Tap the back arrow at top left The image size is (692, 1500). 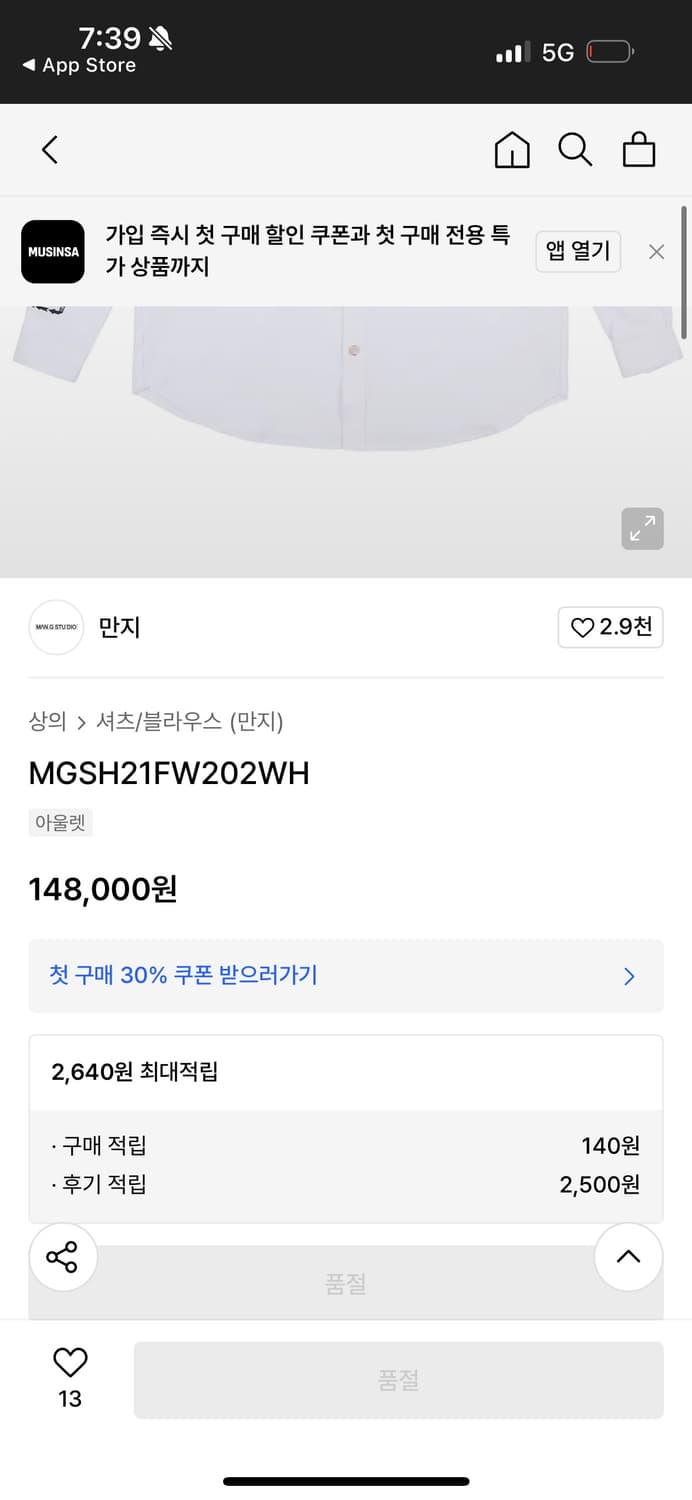pyautogui.click(x=49, y=149)
